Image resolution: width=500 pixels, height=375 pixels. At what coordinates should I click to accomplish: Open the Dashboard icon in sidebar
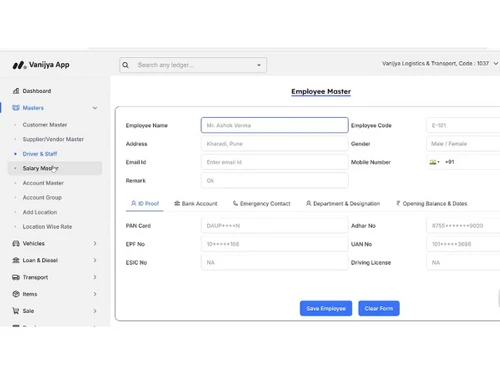[16, 91]
